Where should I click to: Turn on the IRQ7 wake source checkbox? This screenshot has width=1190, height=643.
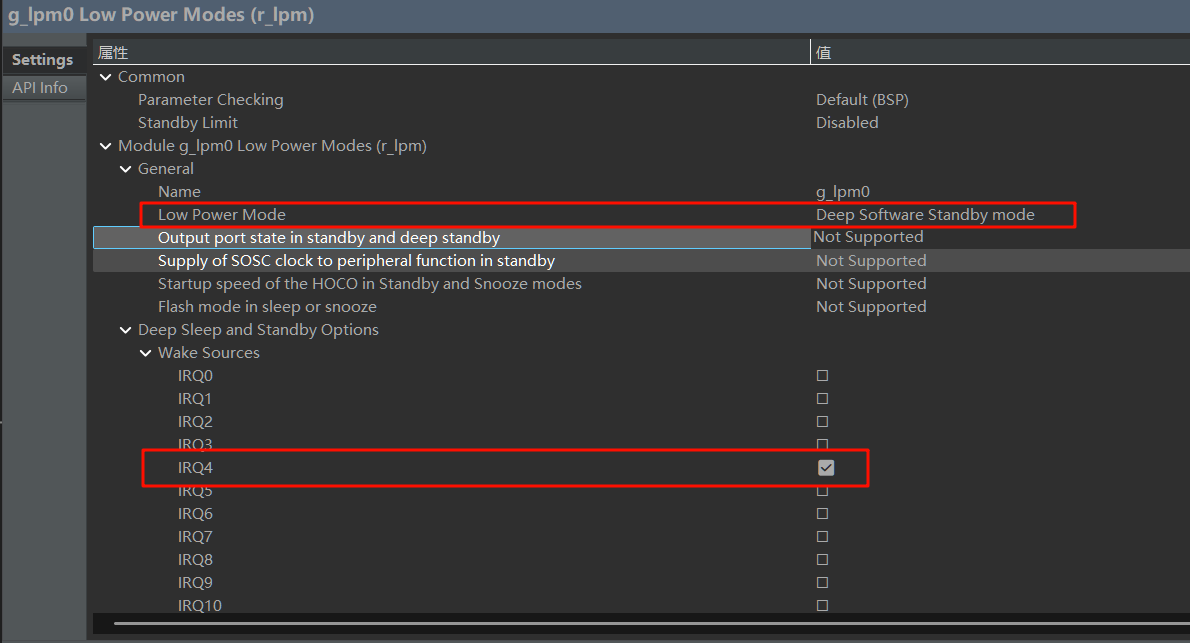click(822, 537)
